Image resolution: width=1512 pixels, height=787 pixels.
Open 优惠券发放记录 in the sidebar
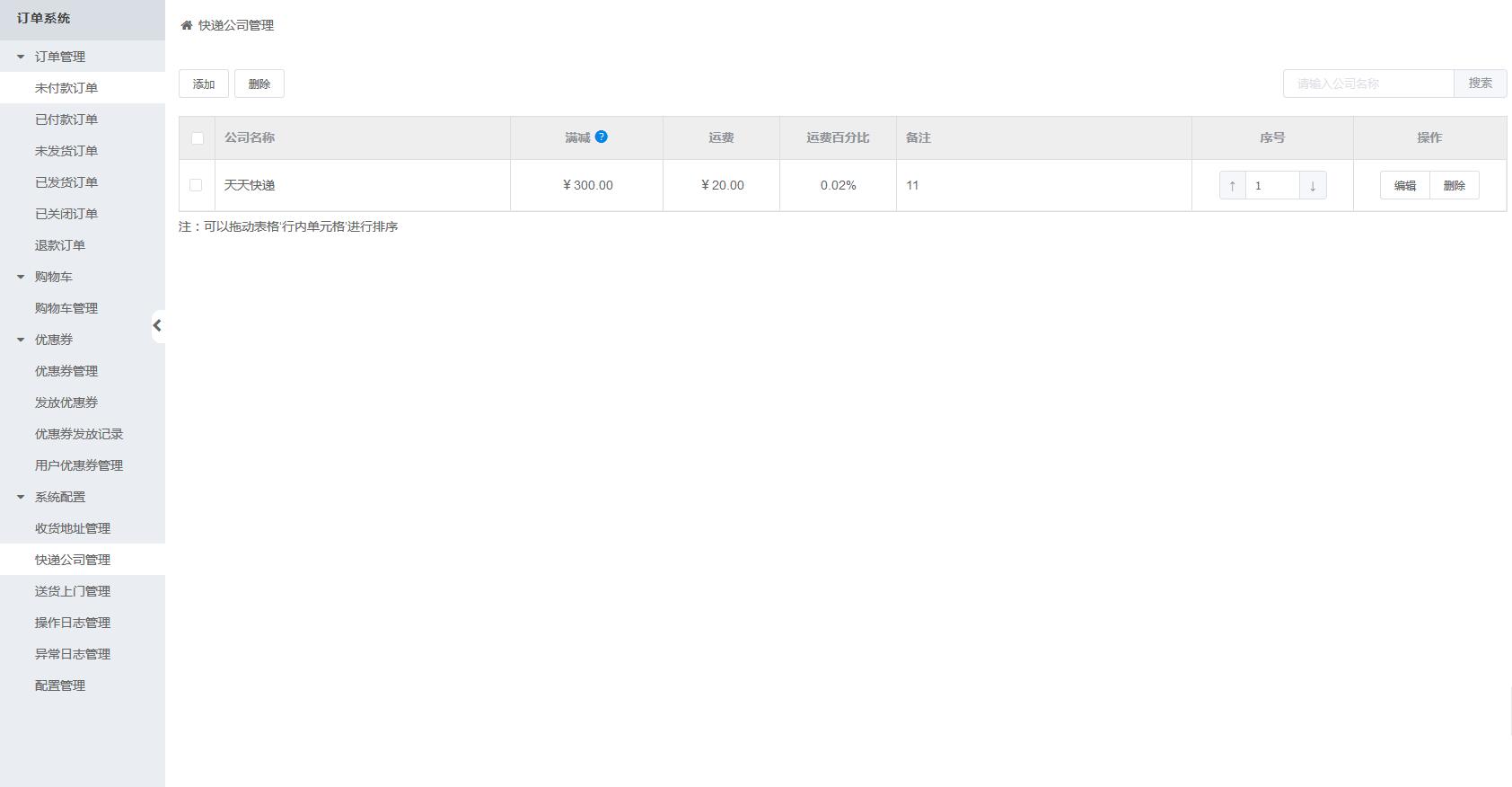pos(83,434)
